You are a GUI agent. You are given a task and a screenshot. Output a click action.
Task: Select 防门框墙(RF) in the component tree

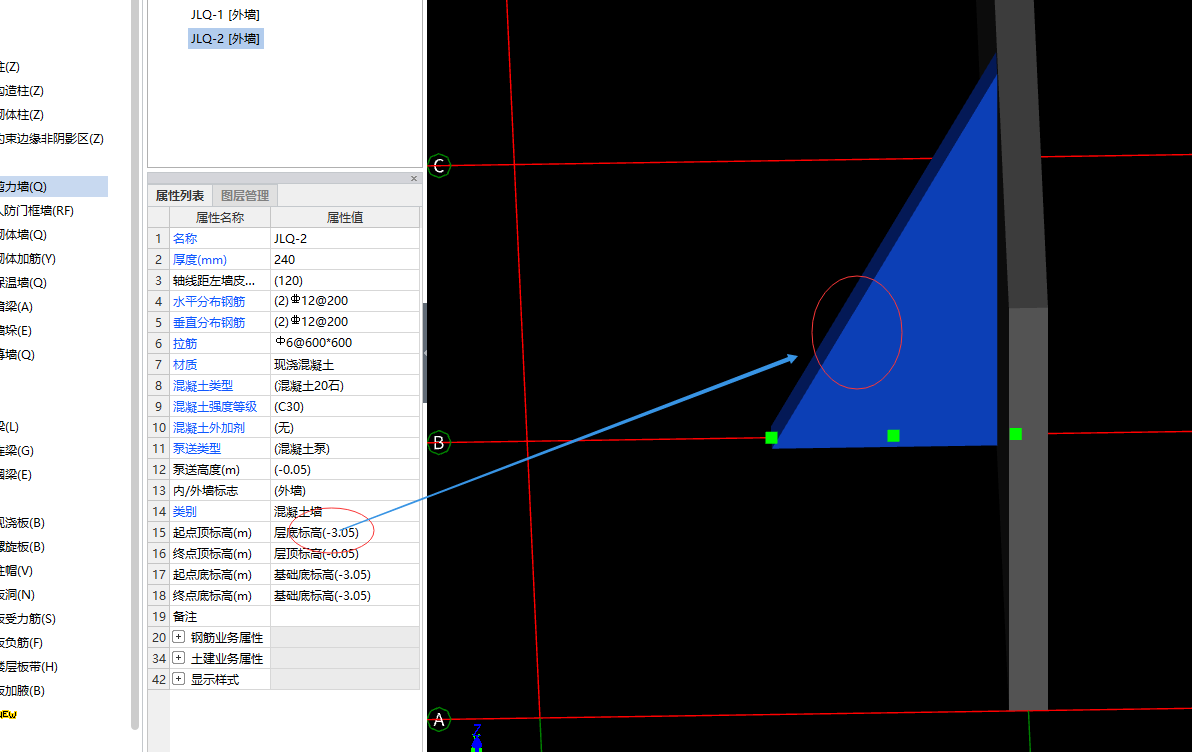click(37, 211)
